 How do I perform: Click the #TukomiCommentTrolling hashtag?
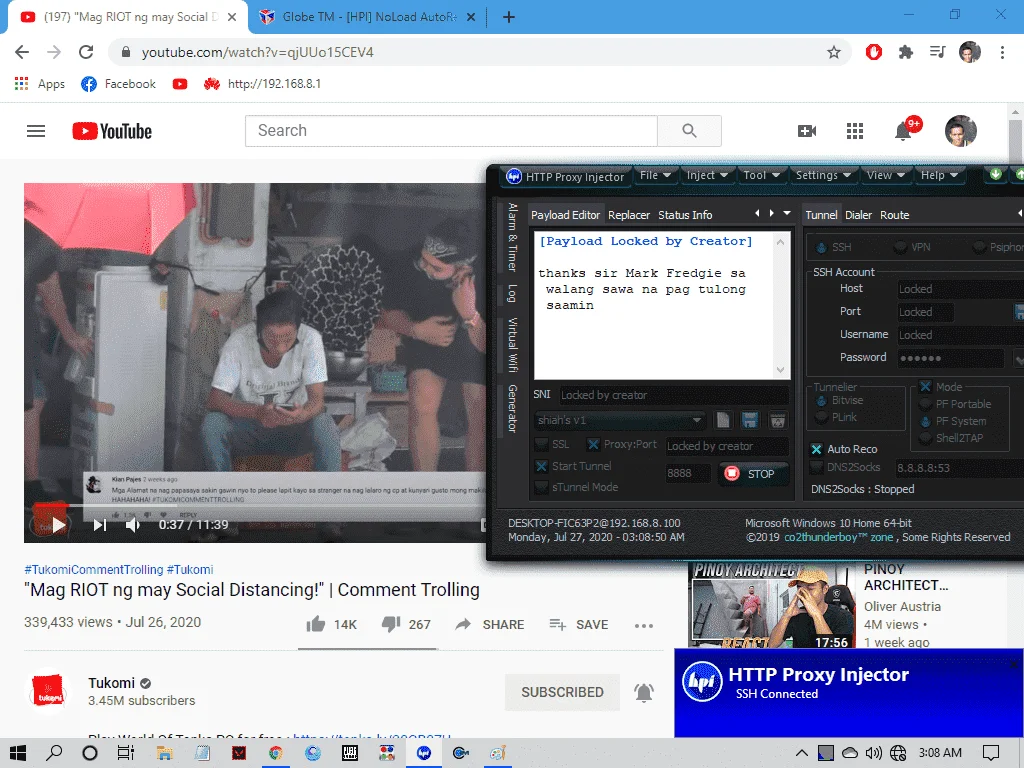93,569
